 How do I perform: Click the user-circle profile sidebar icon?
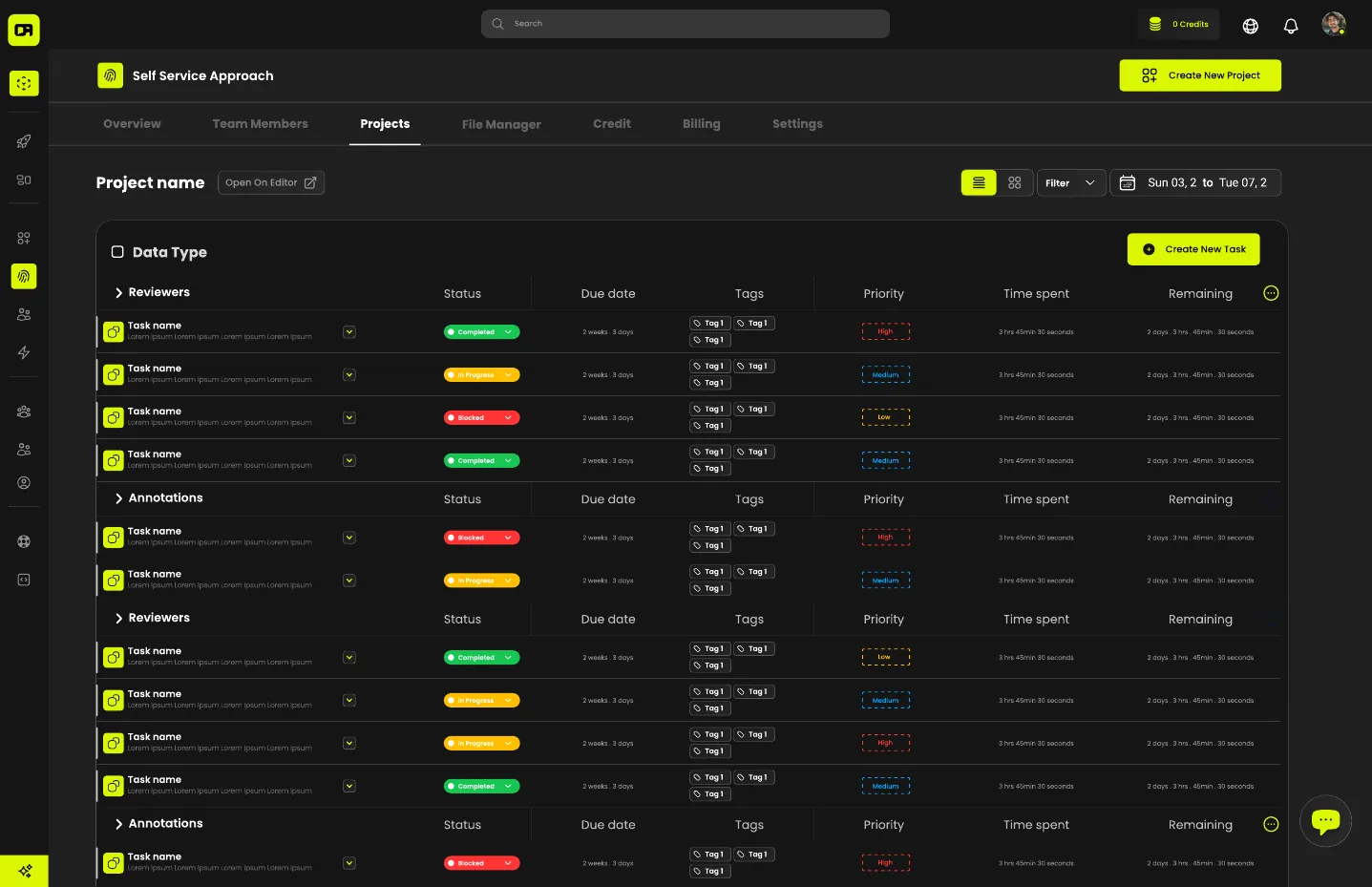coord(24,483)
